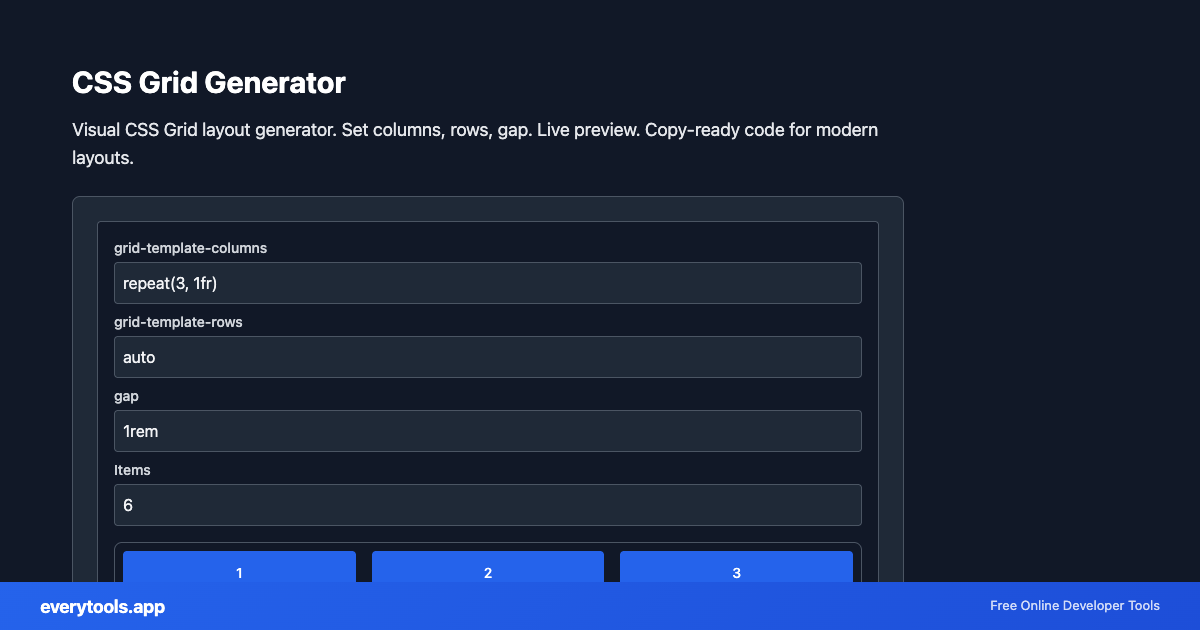Focus the gap input containing '1rem'

point(487,430)
